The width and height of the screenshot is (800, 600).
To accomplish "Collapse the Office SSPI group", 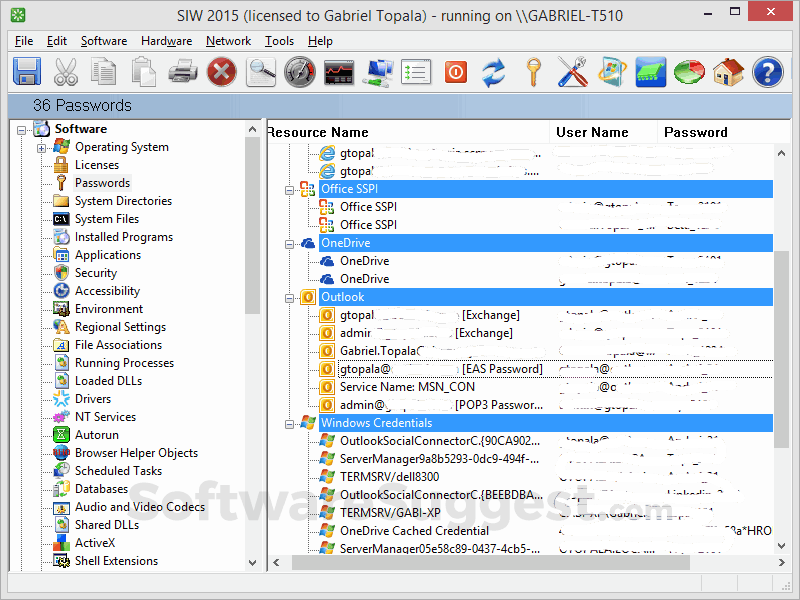I will 289,190.
